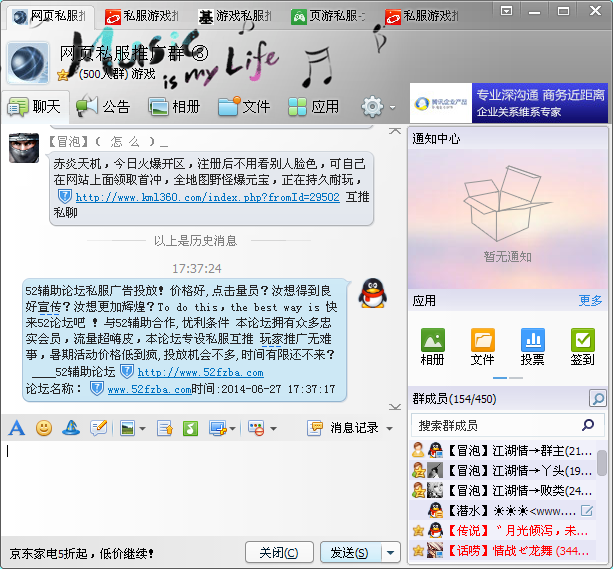The height and width of the screenshot is (569, 613).
Task: Expand screen capture options arrow
Action: click(233, 429)
